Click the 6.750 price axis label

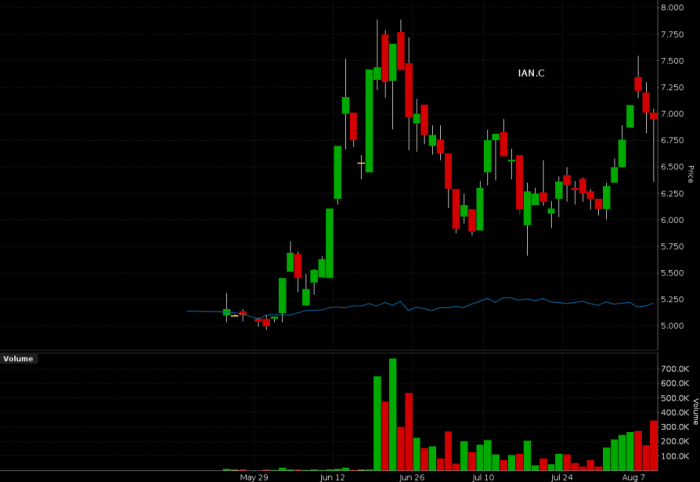(672, 140)
